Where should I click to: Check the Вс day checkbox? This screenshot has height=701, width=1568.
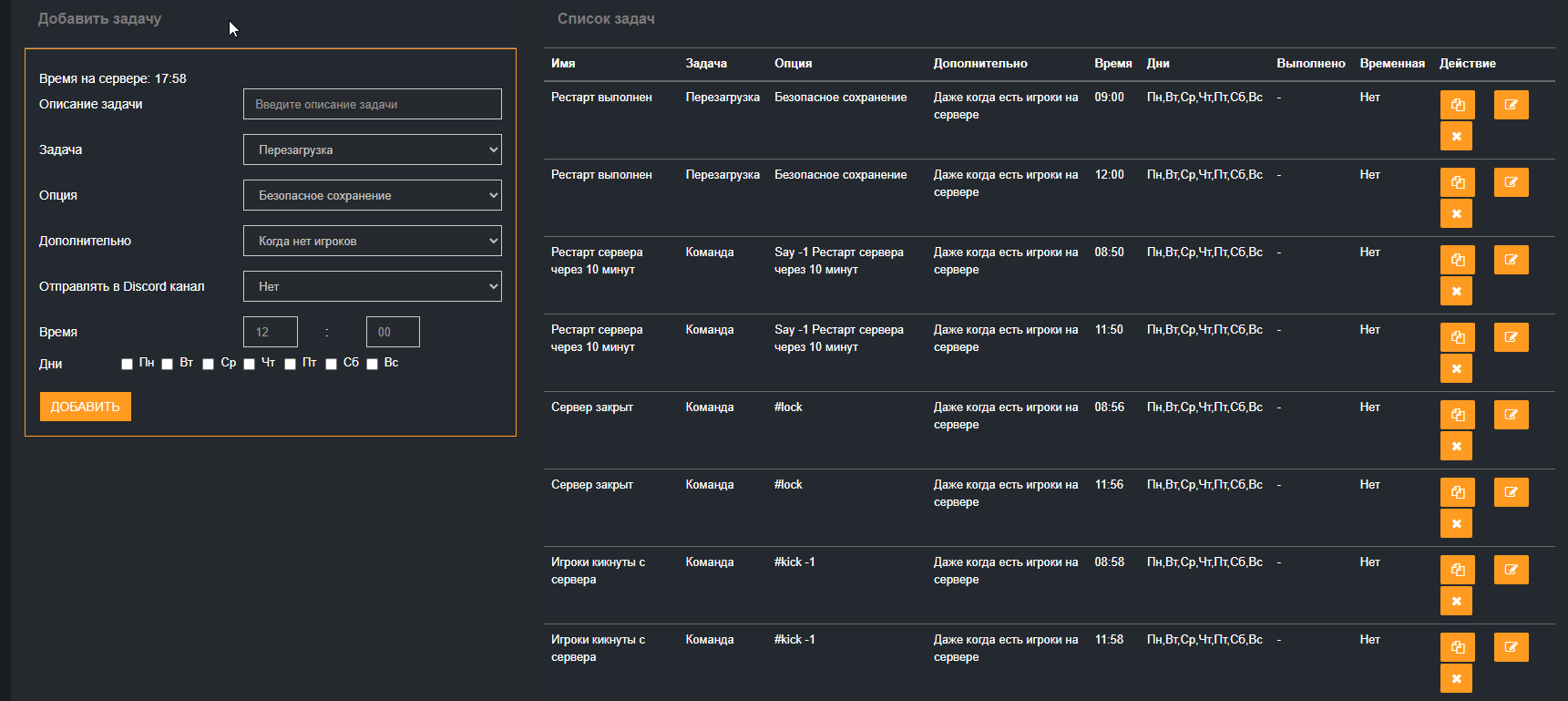coord(372,364)
